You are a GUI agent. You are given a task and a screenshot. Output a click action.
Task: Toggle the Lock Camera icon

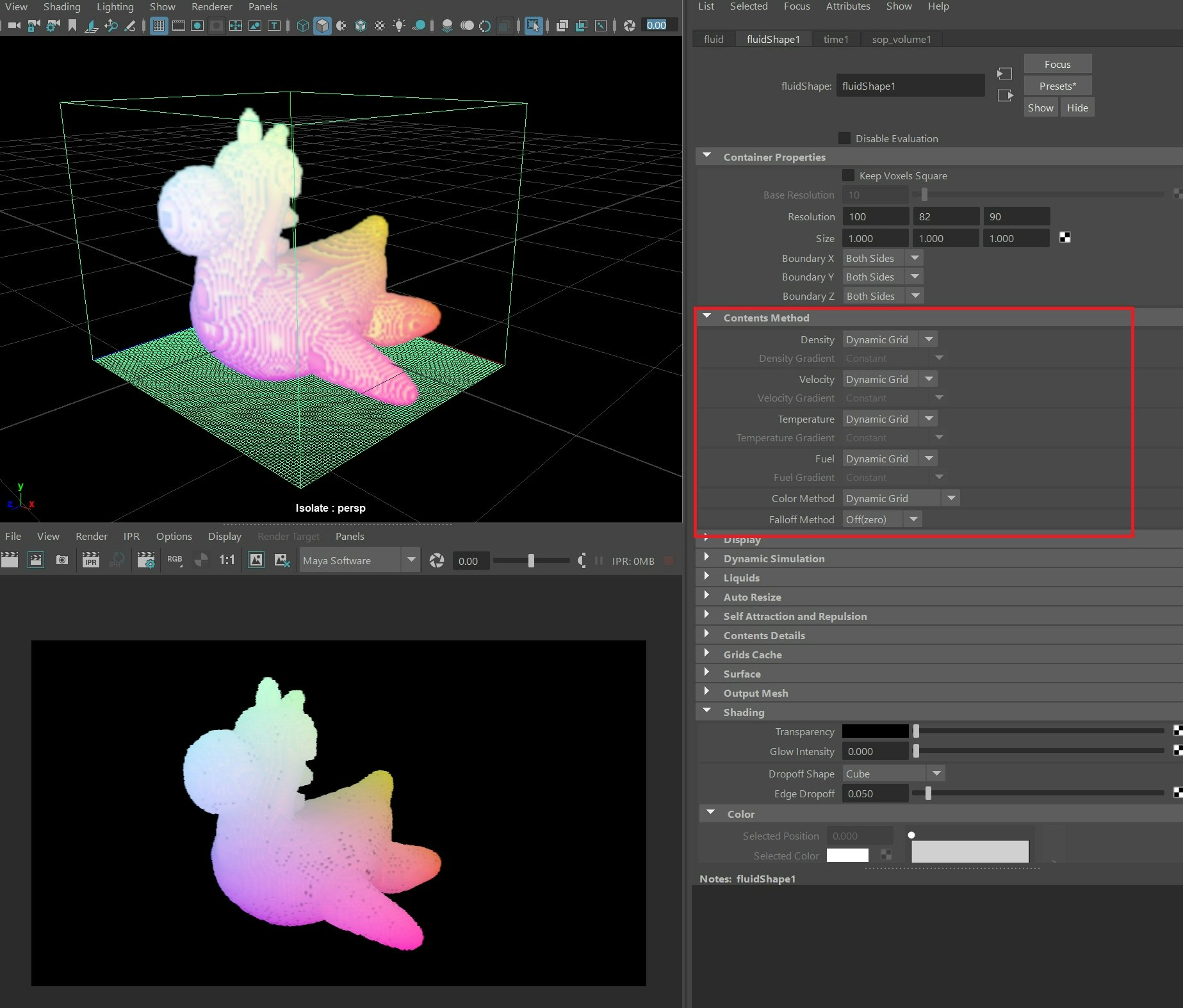(34, 26)
